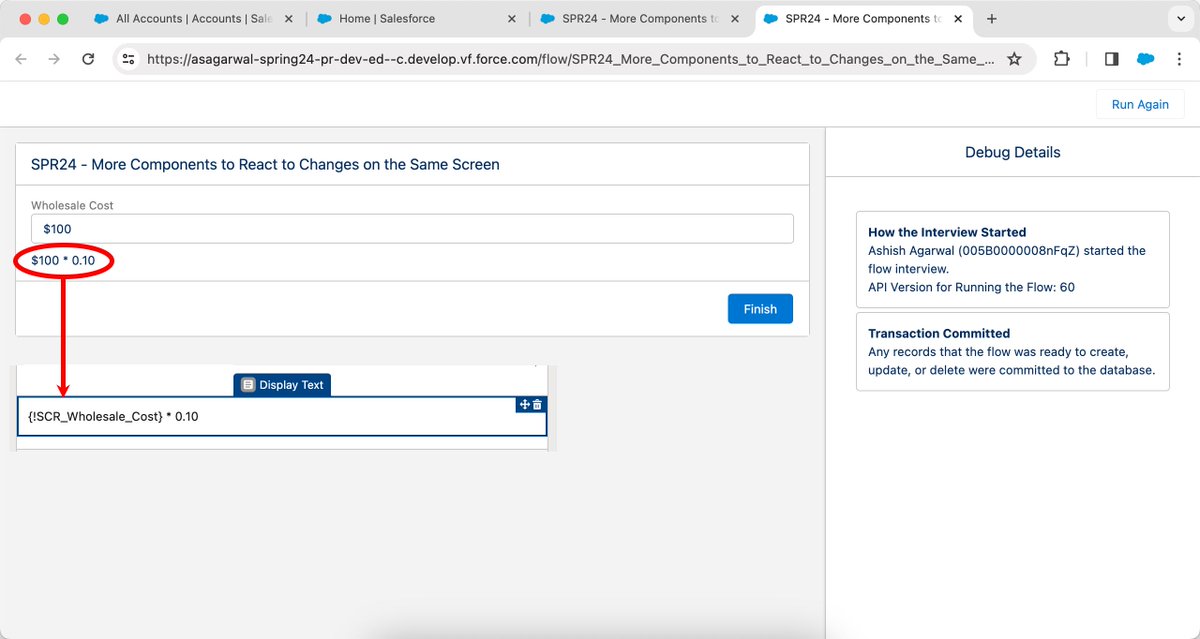The width and height of the screenshot is (1200, 639).
Task: Close the Home | Salesforce tab
Action: coord(512,19)
